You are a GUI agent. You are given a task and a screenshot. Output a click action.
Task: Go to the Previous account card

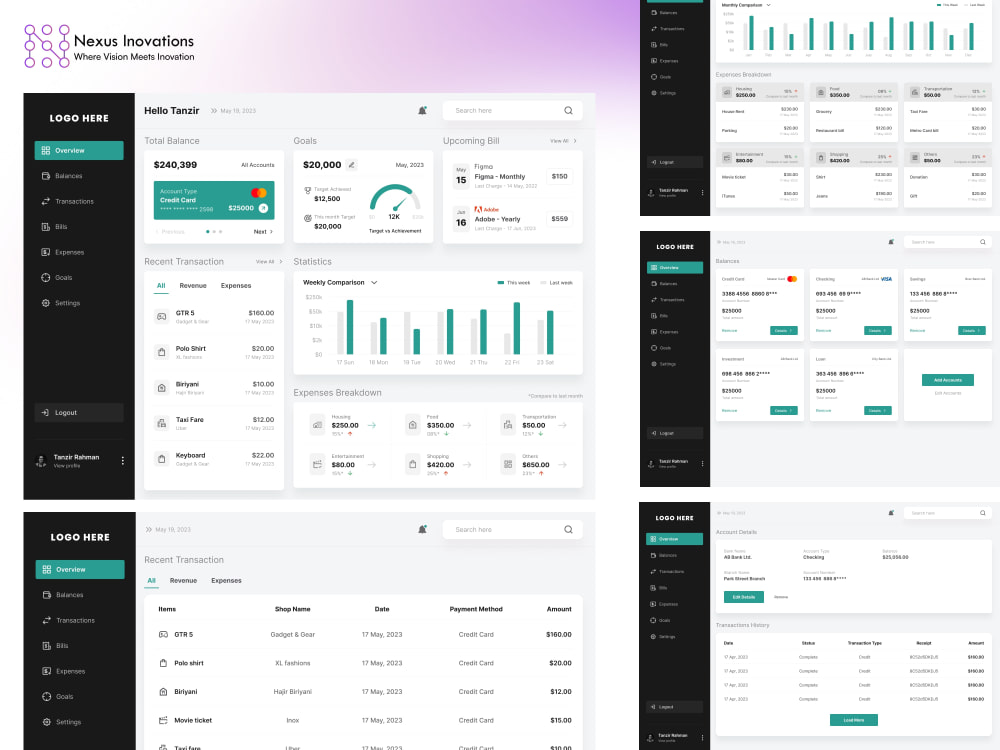pyautogui.click(x=170, y=232)
